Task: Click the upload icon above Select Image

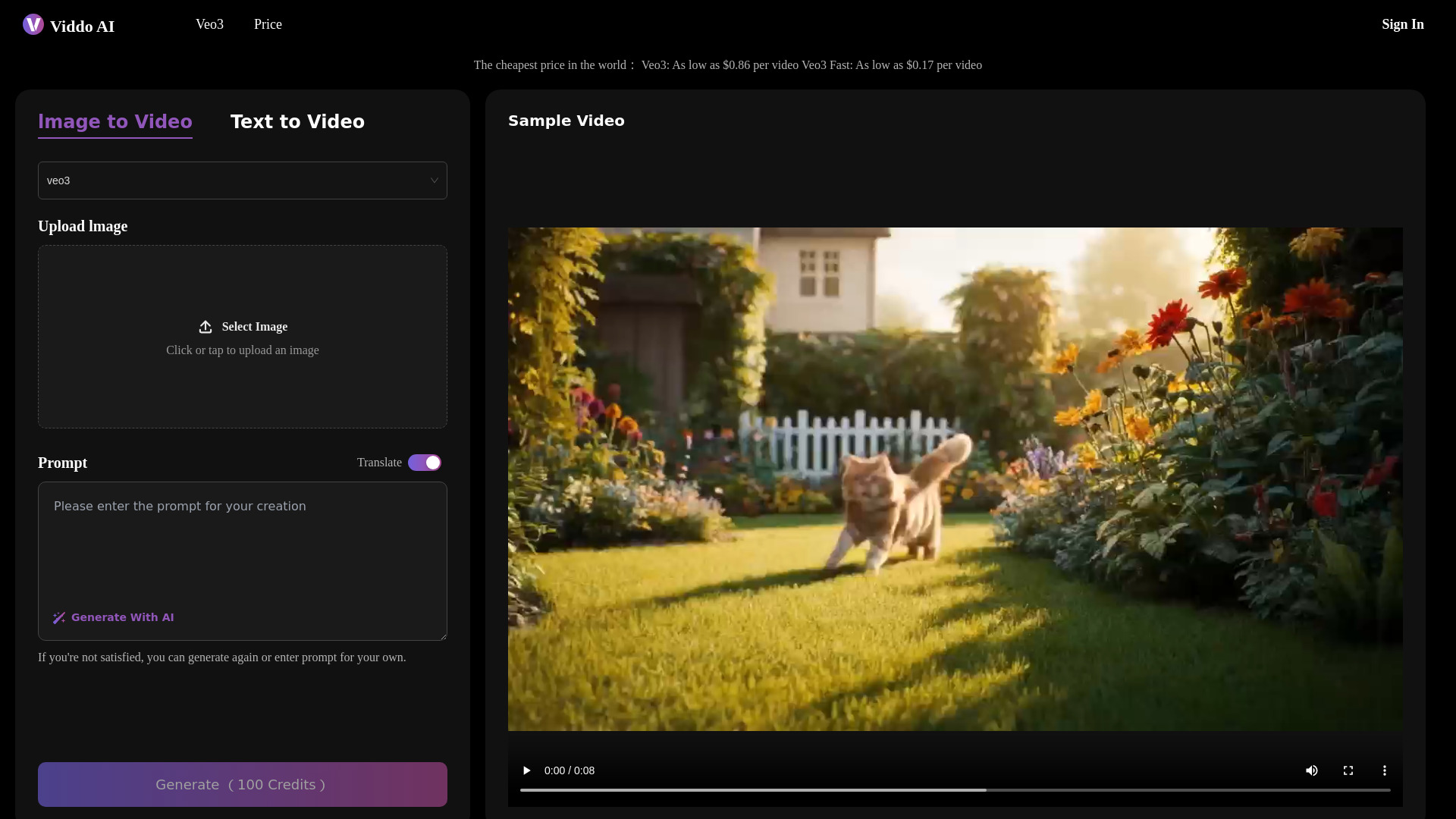Action: (x=206, y=327)
